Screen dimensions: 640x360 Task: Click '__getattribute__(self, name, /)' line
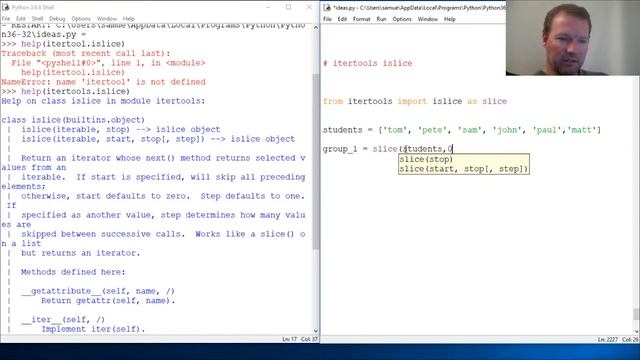[x=98, y=291]
